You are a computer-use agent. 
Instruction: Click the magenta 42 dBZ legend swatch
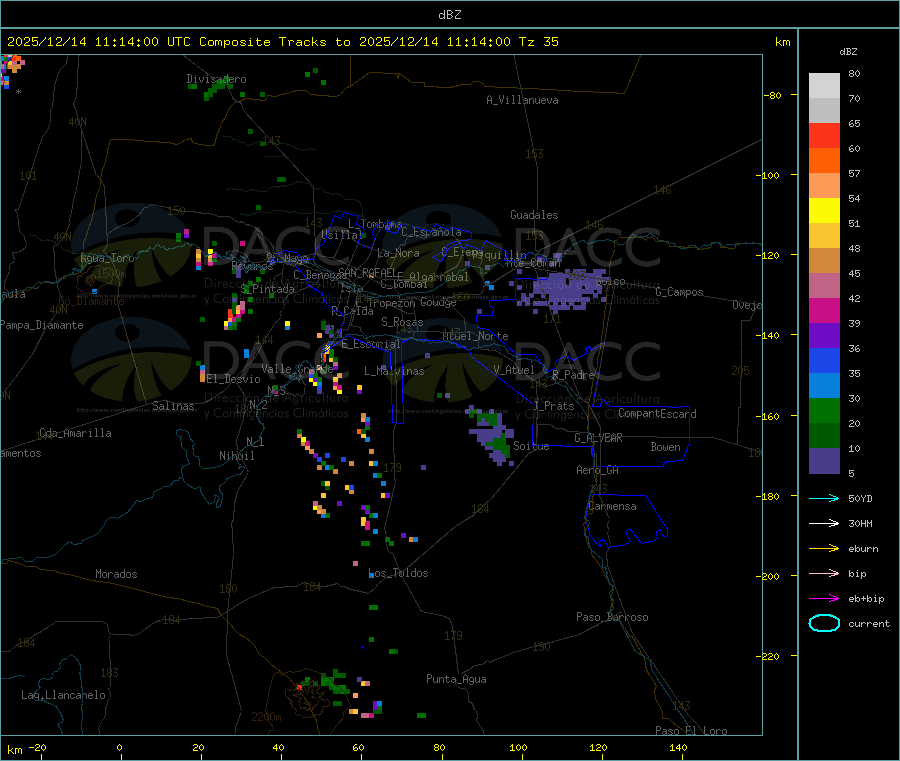pyautogui.click(x=824, y=310)
